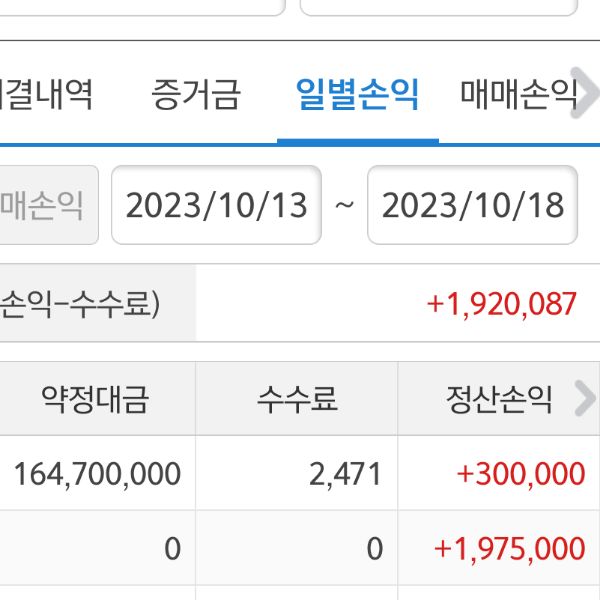The image size is (600, 600).
Task: Select the 일별손익 tab
Action: [x=357, y=95]
